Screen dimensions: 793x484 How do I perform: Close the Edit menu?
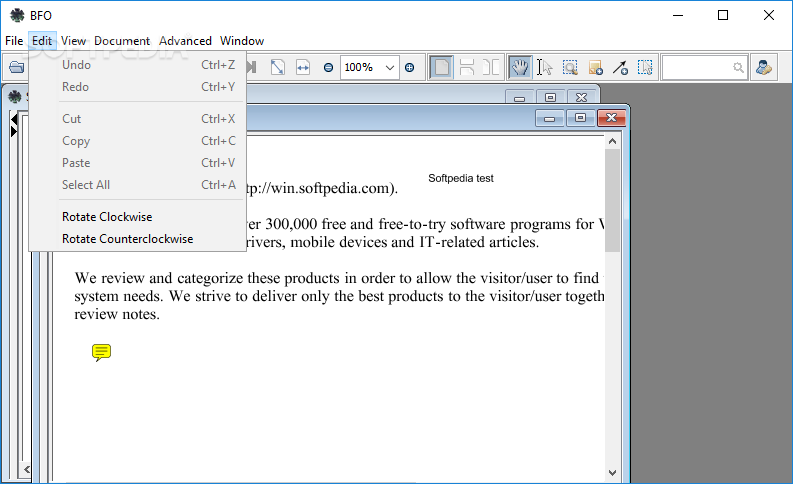42,41
